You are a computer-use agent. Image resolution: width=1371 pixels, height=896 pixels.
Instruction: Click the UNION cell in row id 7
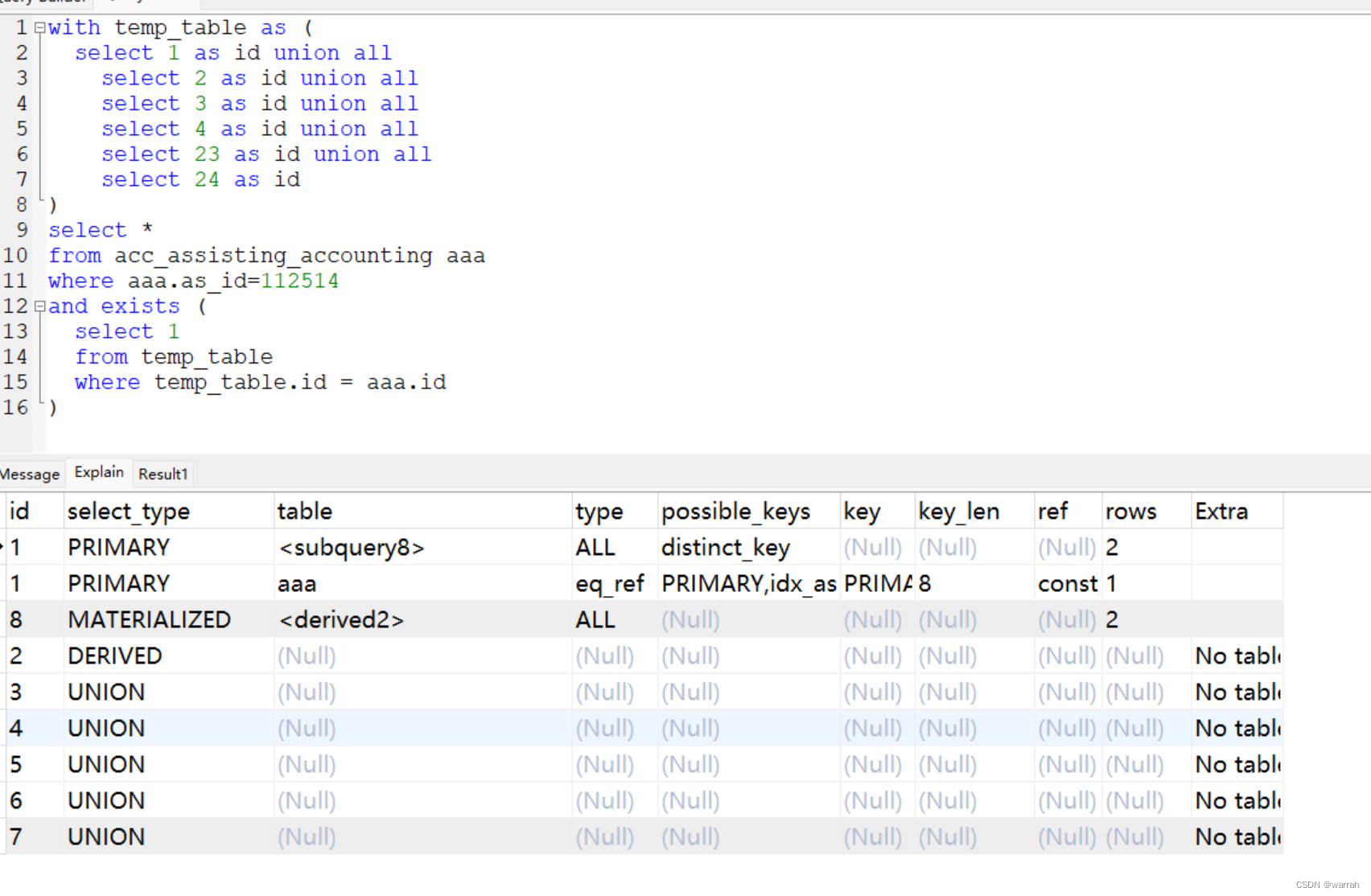[168, 836]
